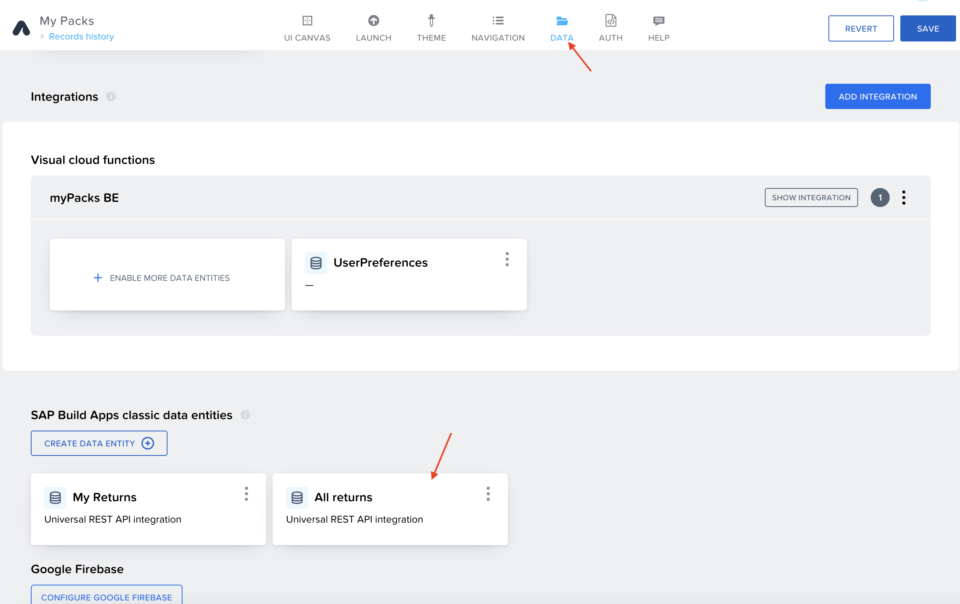Click the plus icon on Enable More Data Entities
The image size is (960, 604).
[97, 278]
